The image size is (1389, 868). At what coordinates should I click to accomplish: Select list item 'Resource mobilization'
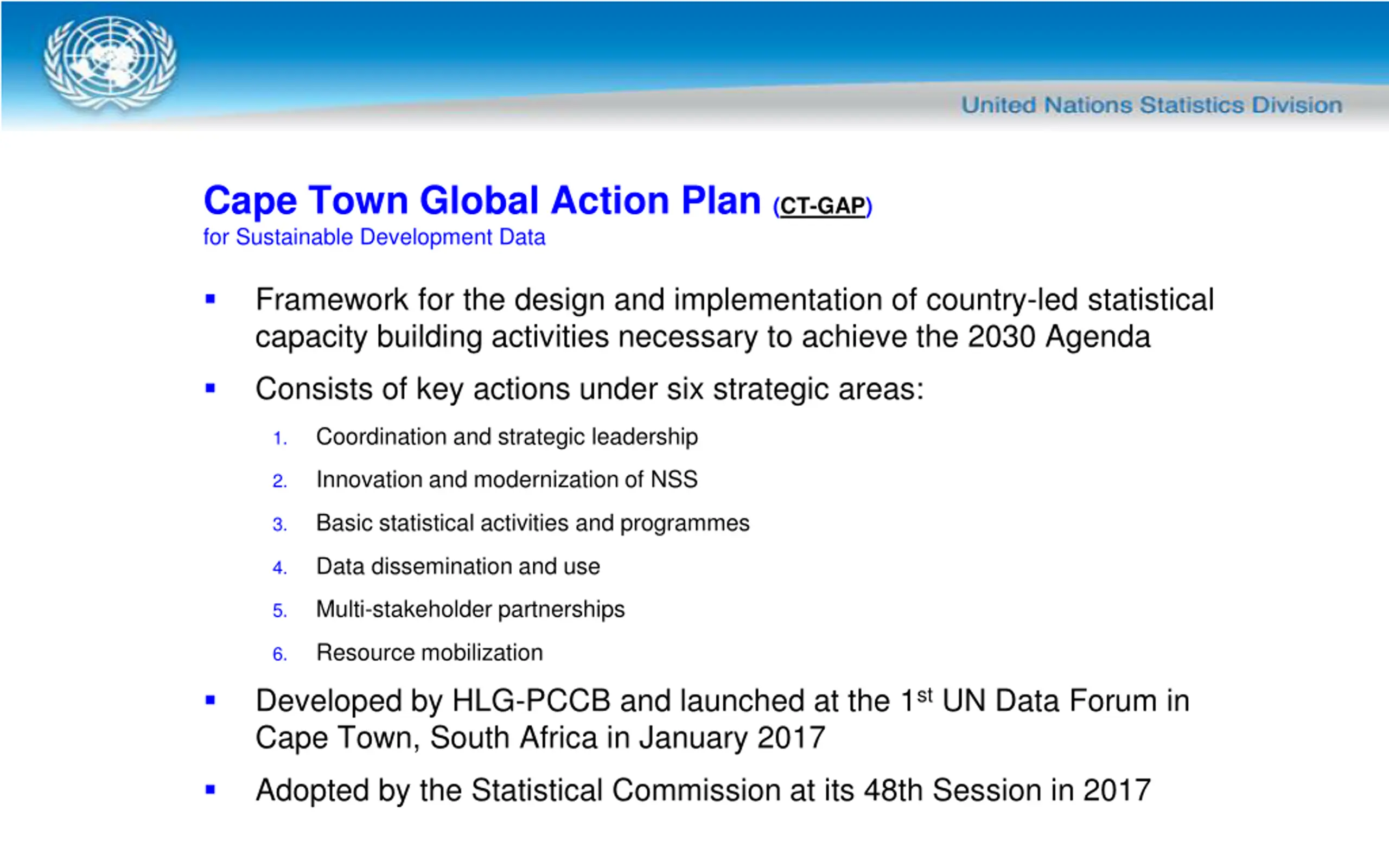429,653
